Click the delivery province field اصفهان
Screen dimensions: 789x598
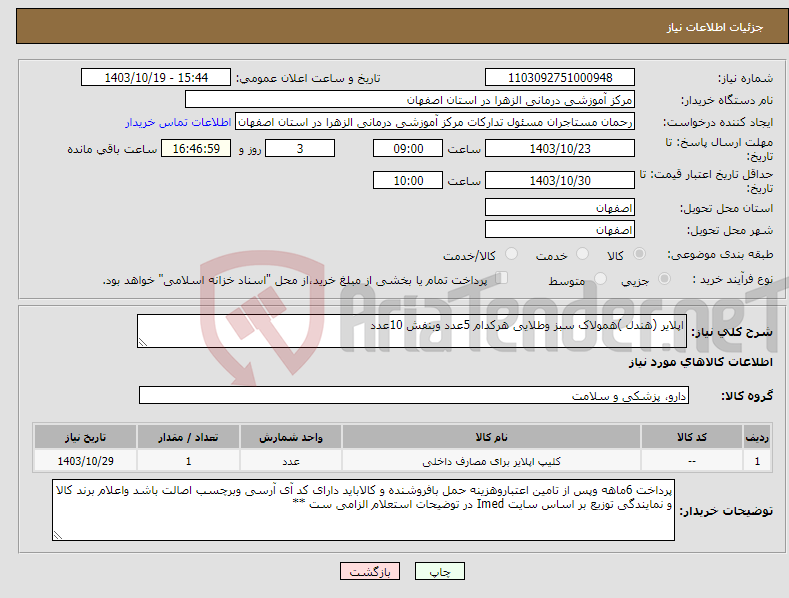point(560,207)
